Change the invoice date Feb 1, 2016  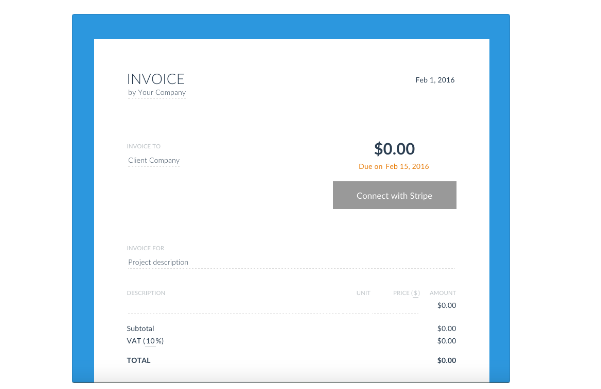coord(435,80)
